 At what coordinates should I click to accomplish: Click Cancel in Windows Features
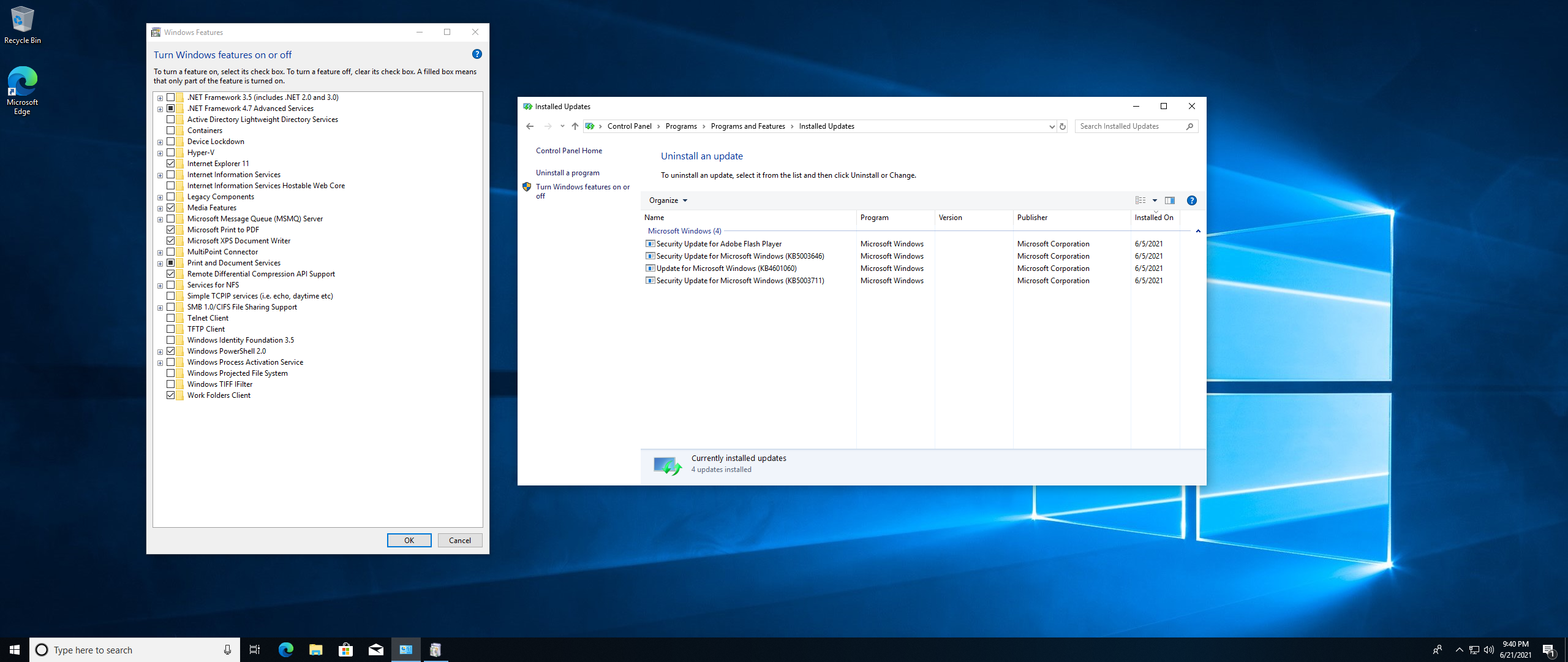pyautogui.click(x=460, y=541)
